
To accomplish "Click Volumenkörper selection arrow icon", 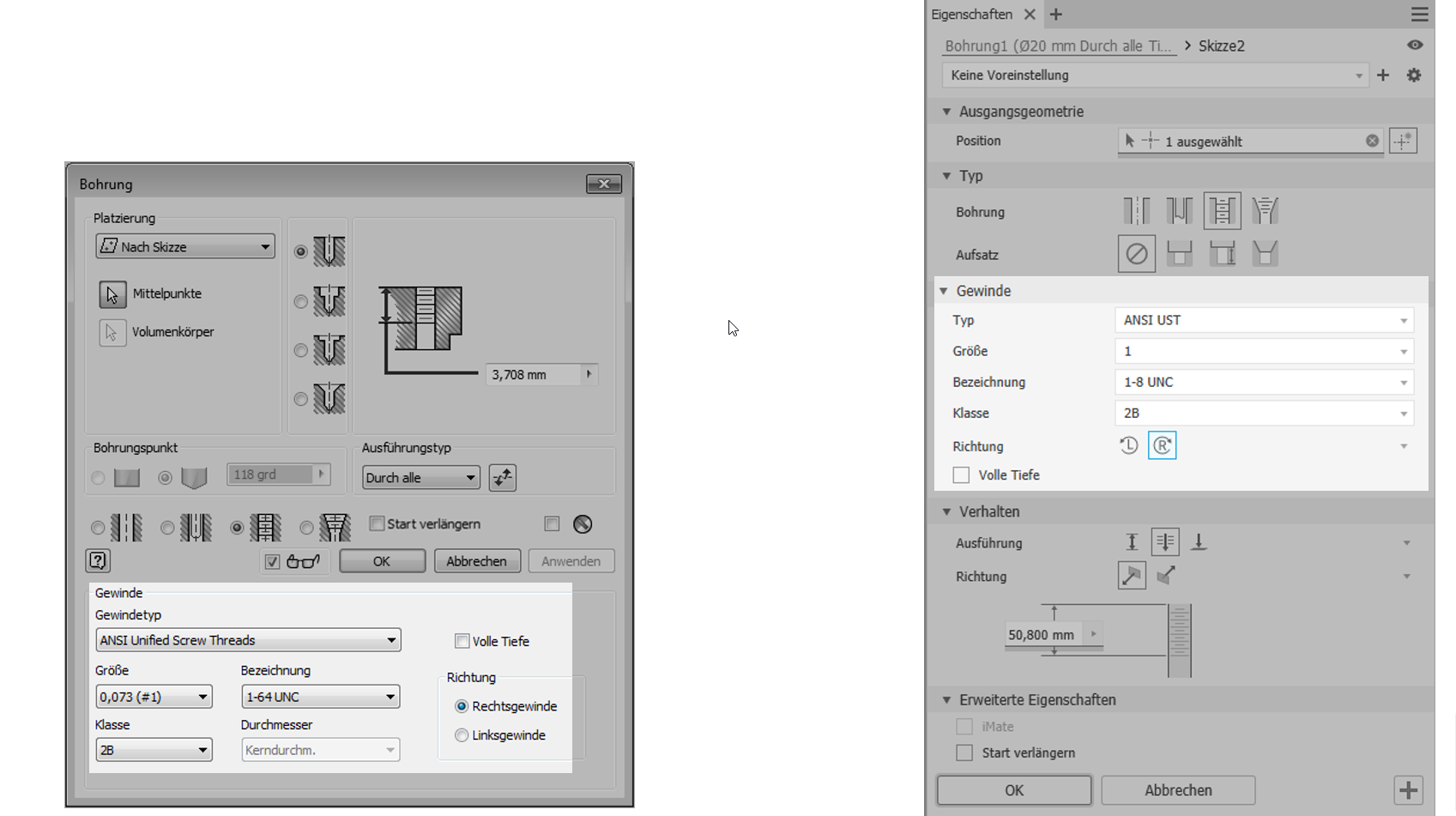I will (x=112, y=332).
